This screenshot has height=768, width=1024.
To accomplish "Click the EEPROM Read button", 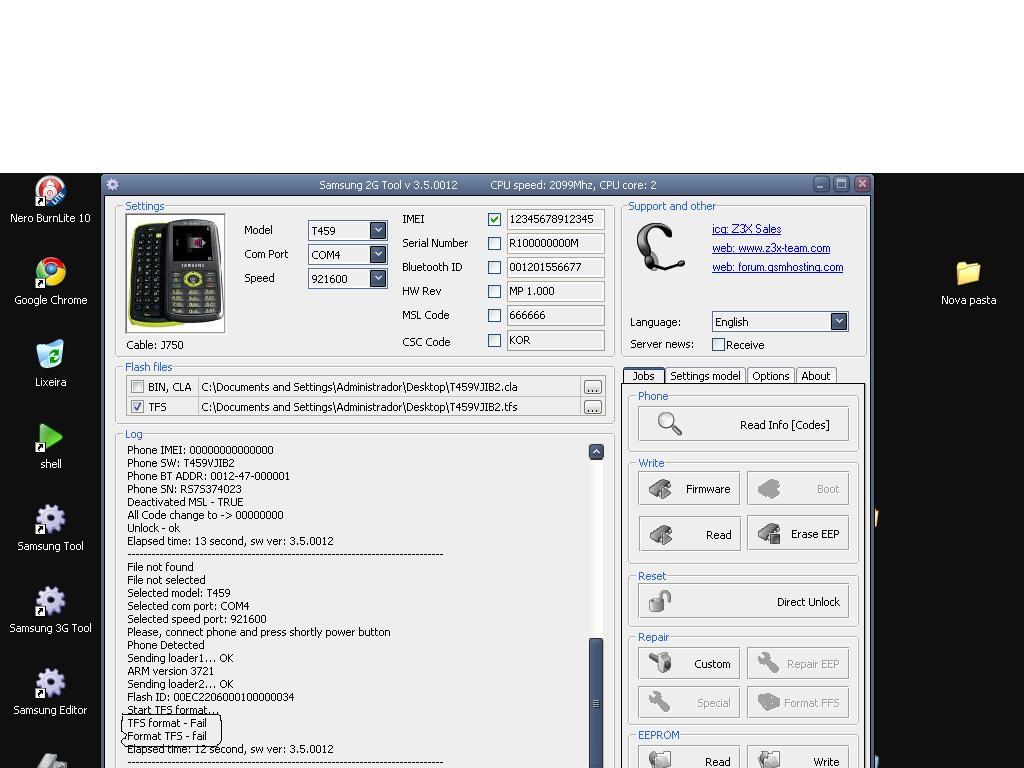I will (x=689, y=758).
